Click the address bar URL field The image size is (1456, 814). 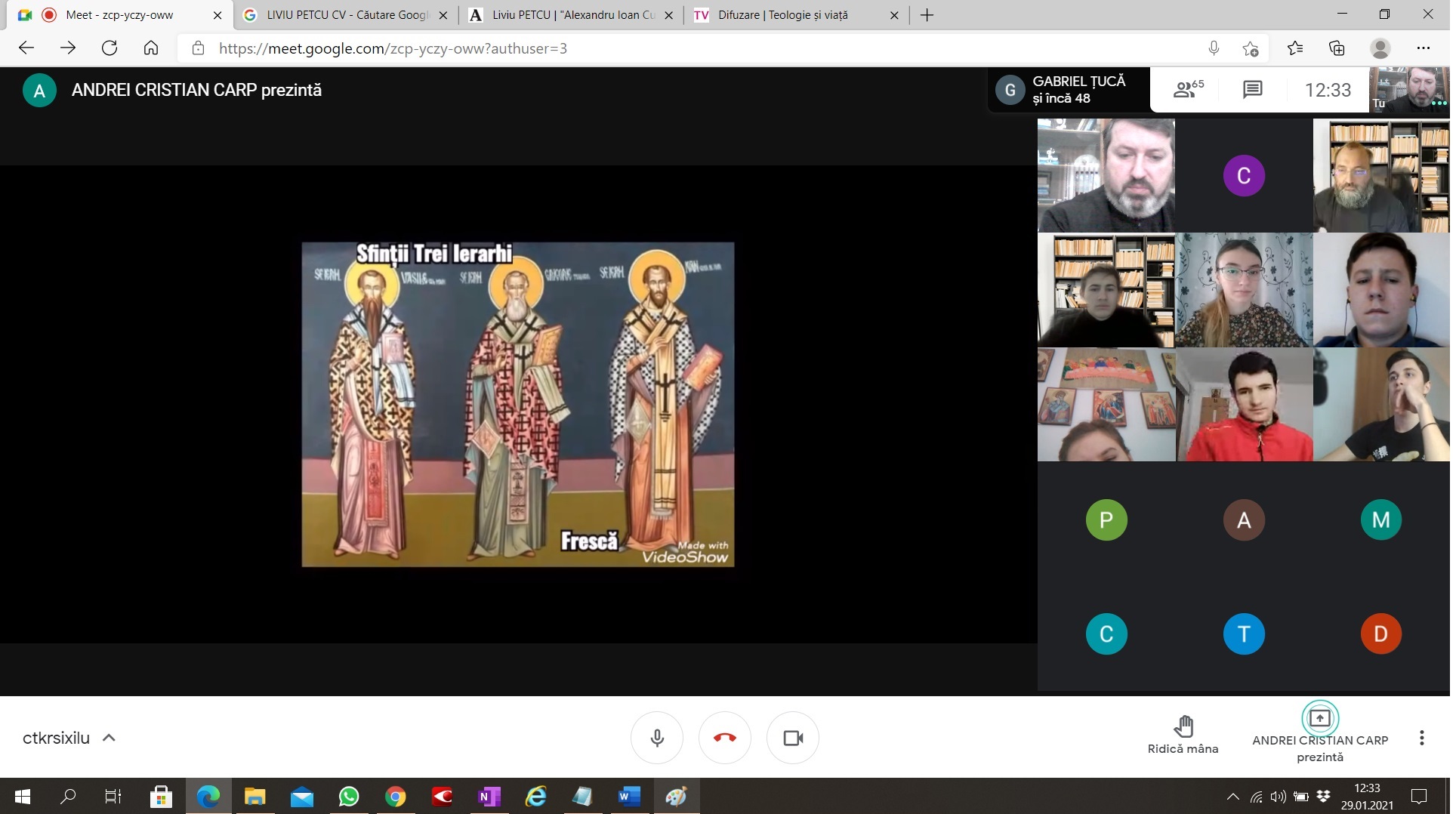click(680, 48)
